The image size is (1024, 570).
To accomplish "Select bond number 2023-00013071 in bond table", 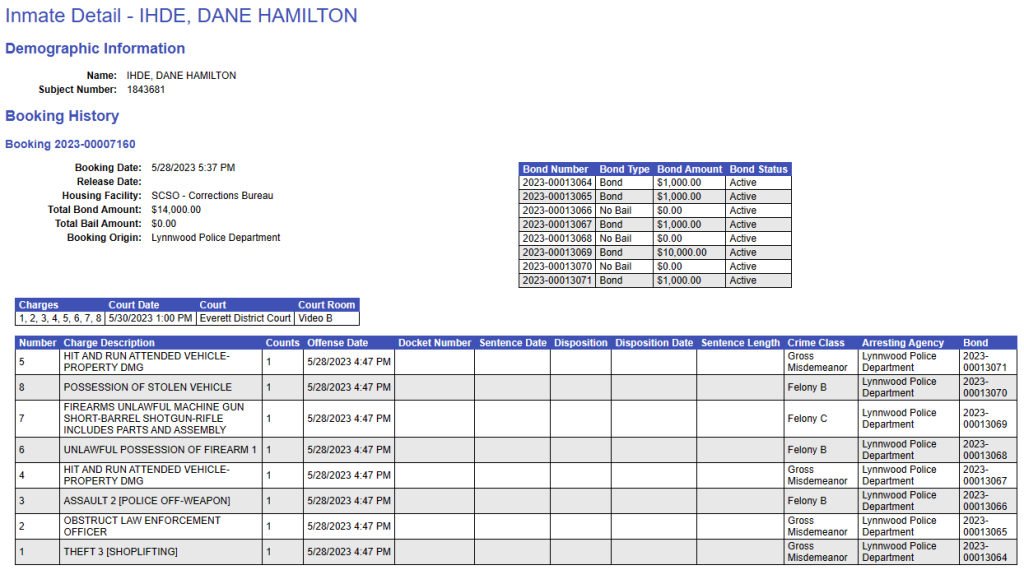I will pos(557,281).
